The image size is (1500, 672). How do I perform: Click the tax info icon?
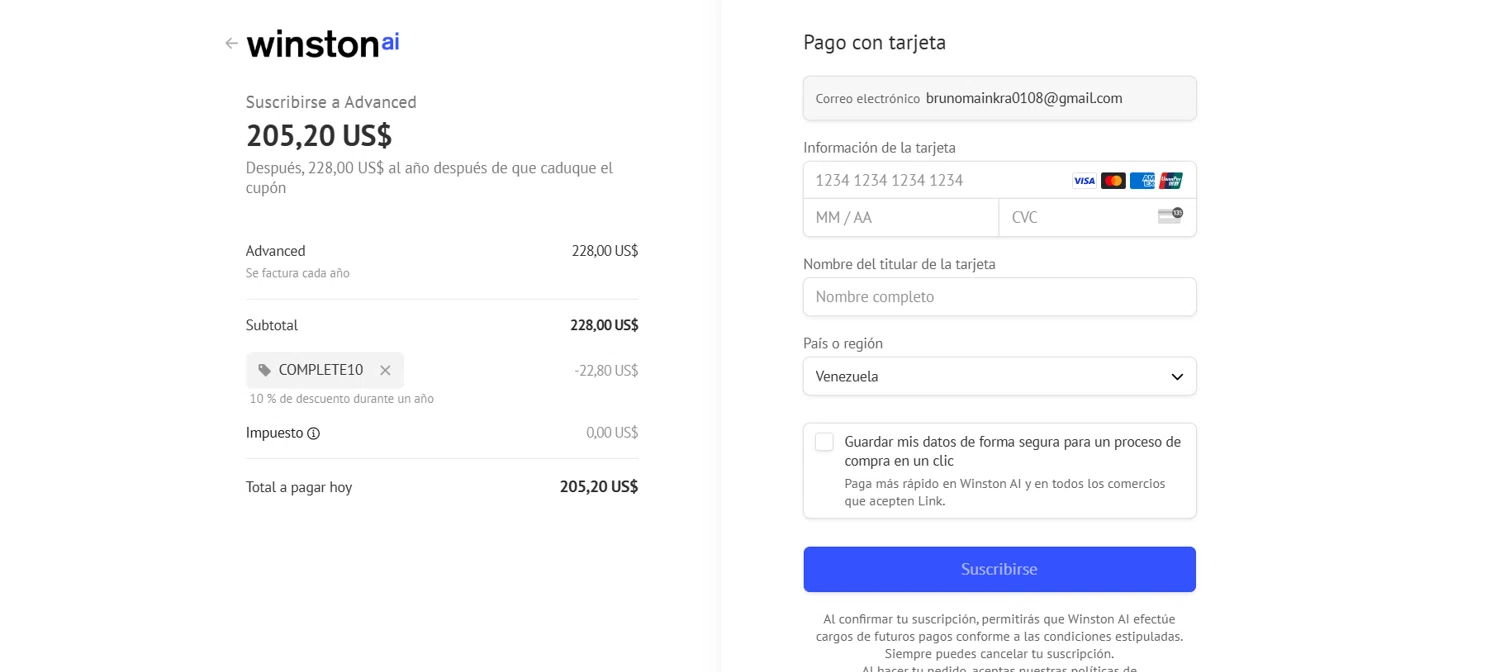pyautogui.click(x=313, y=433)
